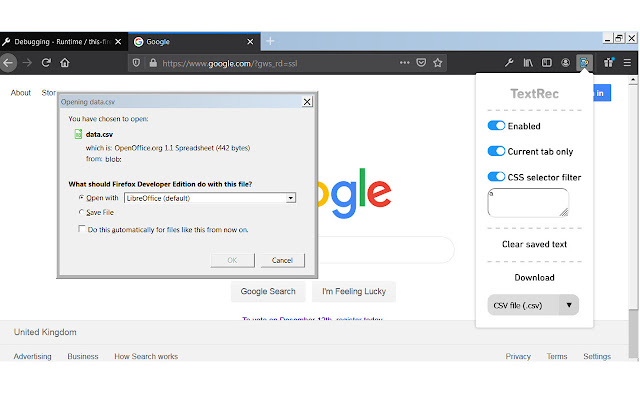Image resolution: width=640 pixels, height=400 pixels.
Task: Open the Library icon in toolbar
Action: tap(527, 62)
